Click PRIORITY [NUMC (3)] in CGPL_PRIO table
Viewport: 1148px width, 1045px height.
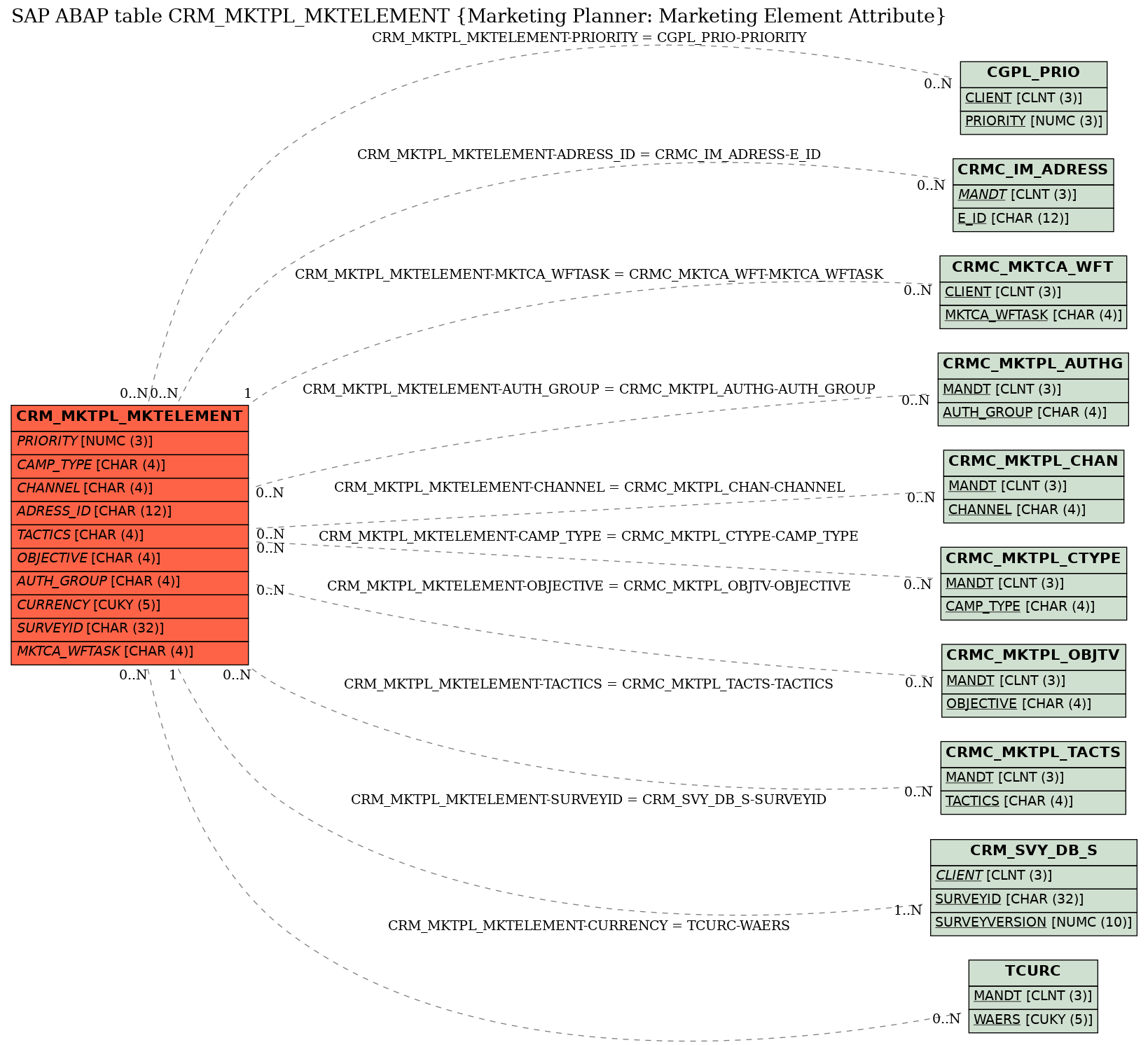pyautogui.click(x=1033, y=122)
